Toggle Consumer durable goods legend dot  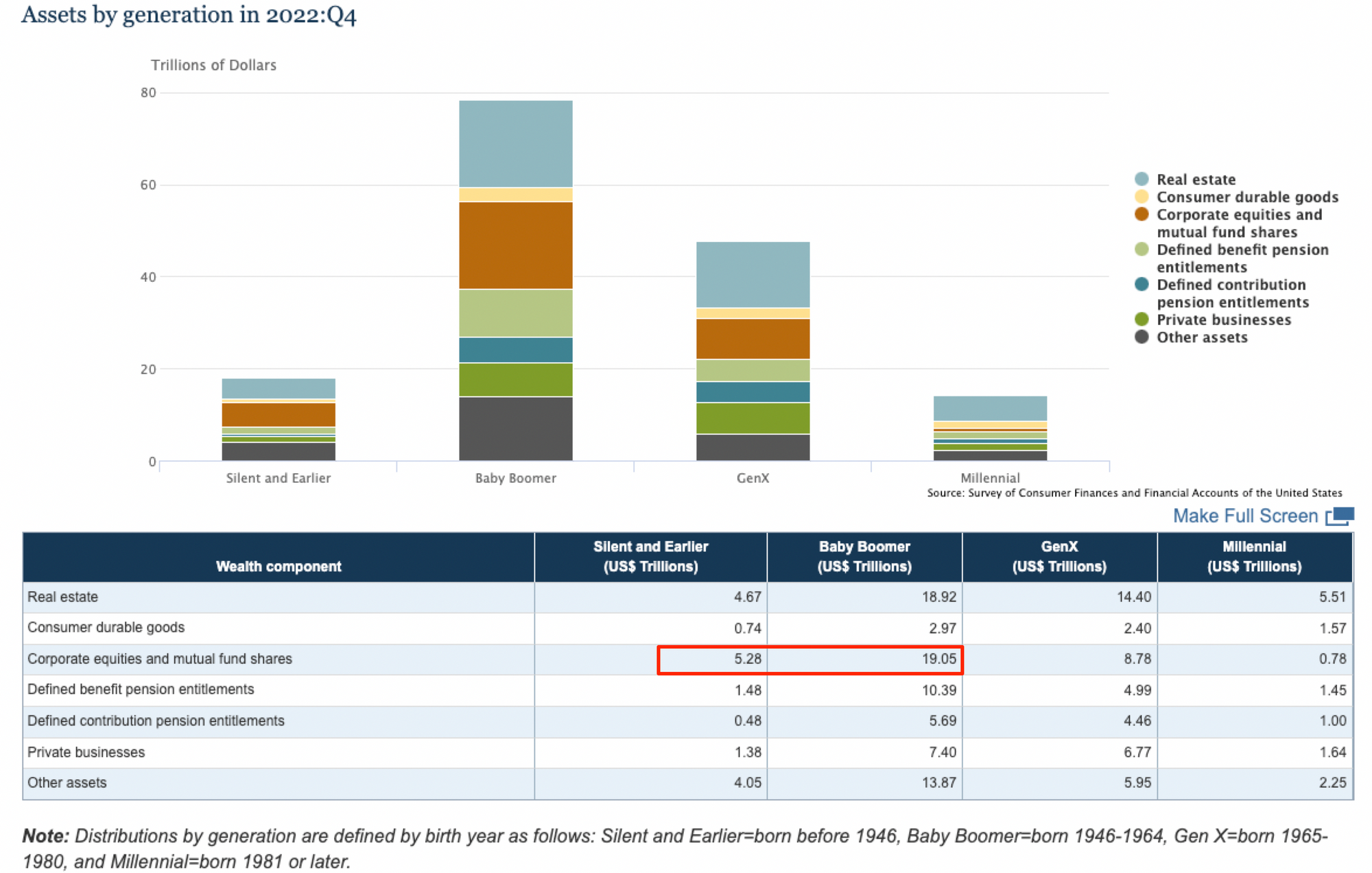pos(1142,197)
